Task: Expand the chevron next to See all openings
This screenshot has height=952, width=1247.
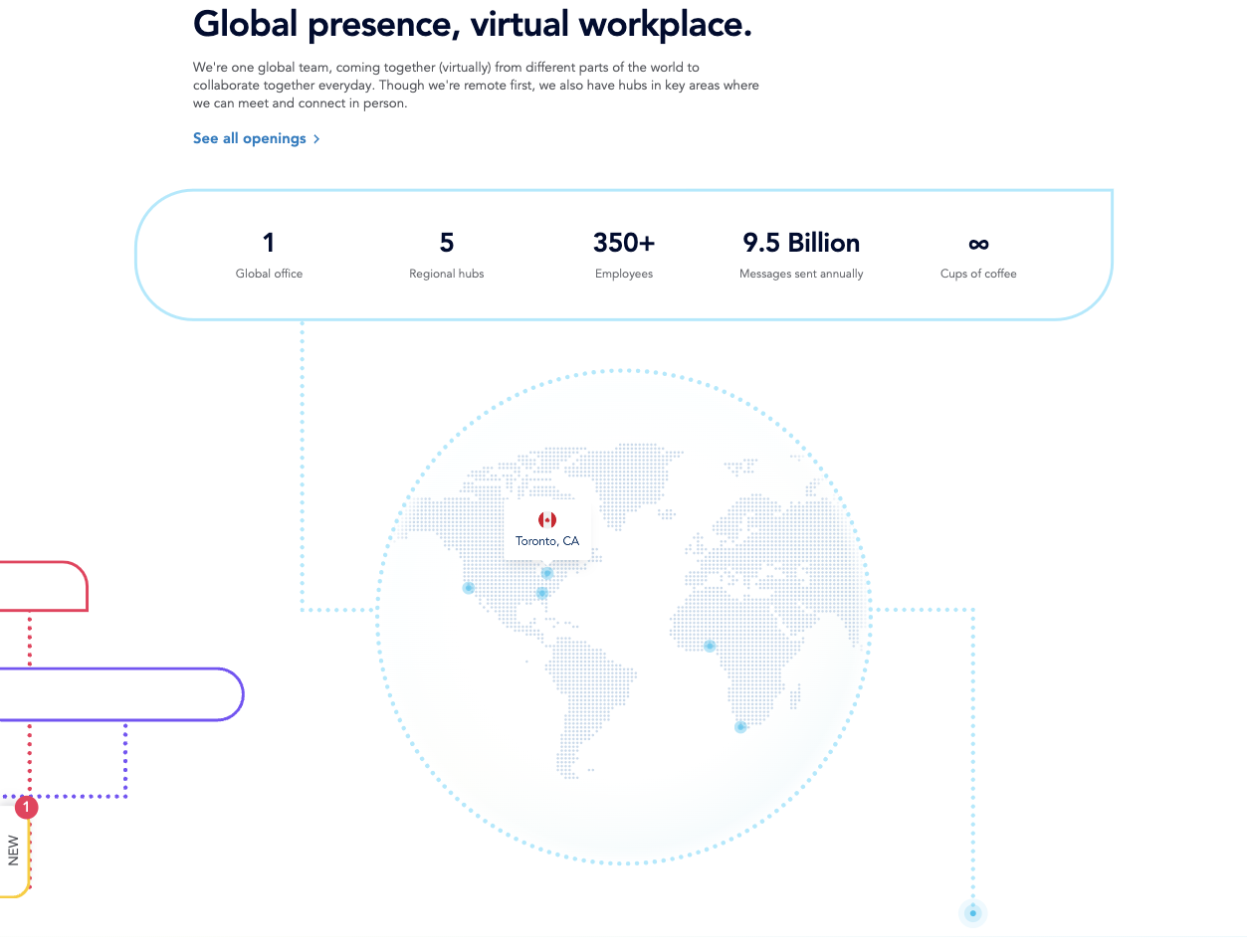Action: click(x=316, y=138)
